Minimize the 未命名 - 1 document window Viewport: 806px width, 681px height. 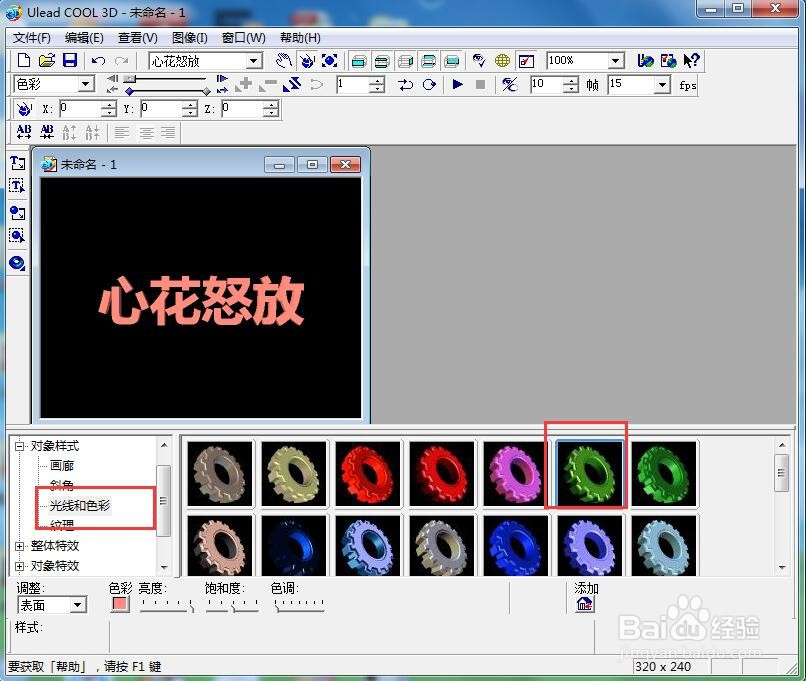[279, 164]
